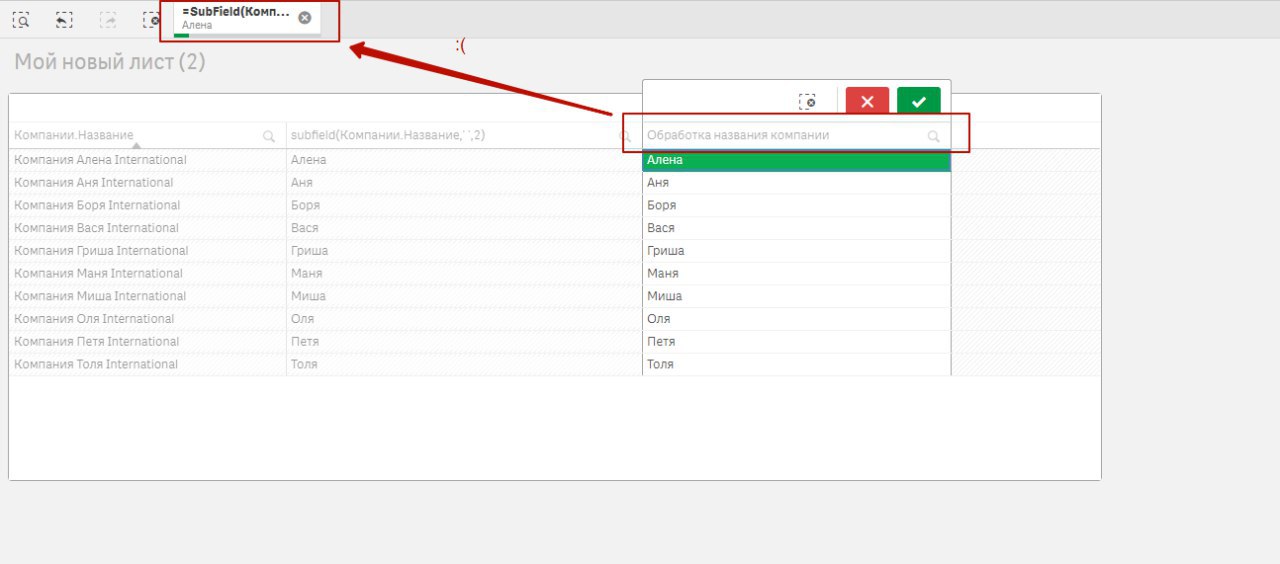This screenshot has height=564, width=1280.
Task: Select Боря in subfield table column
Action: click(464, 205)
